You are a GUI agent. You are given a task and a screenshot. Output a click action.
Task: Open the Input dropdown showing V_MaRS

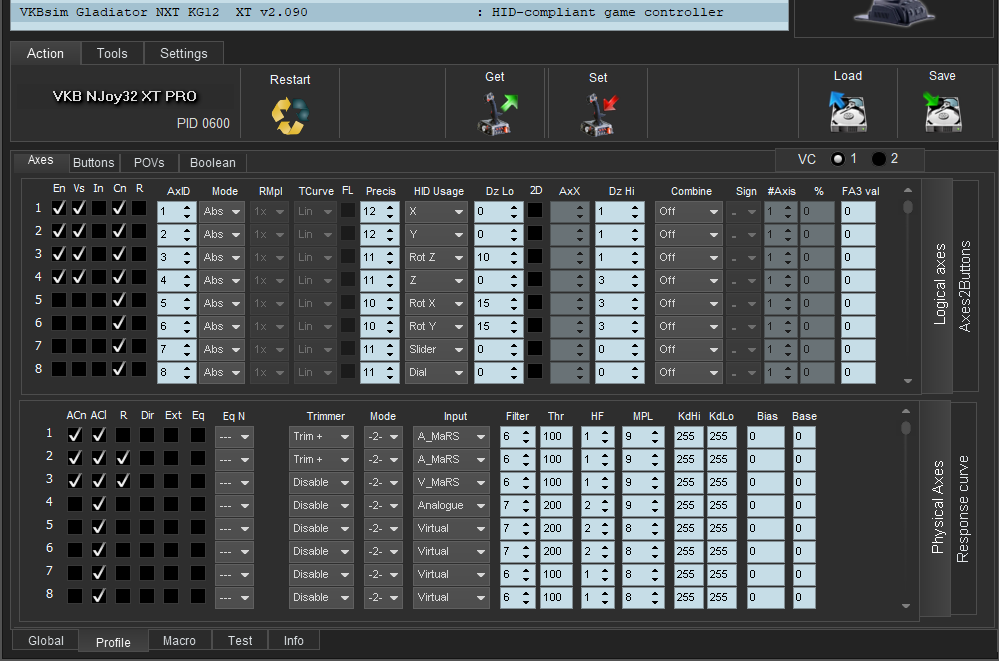[451, 483]
